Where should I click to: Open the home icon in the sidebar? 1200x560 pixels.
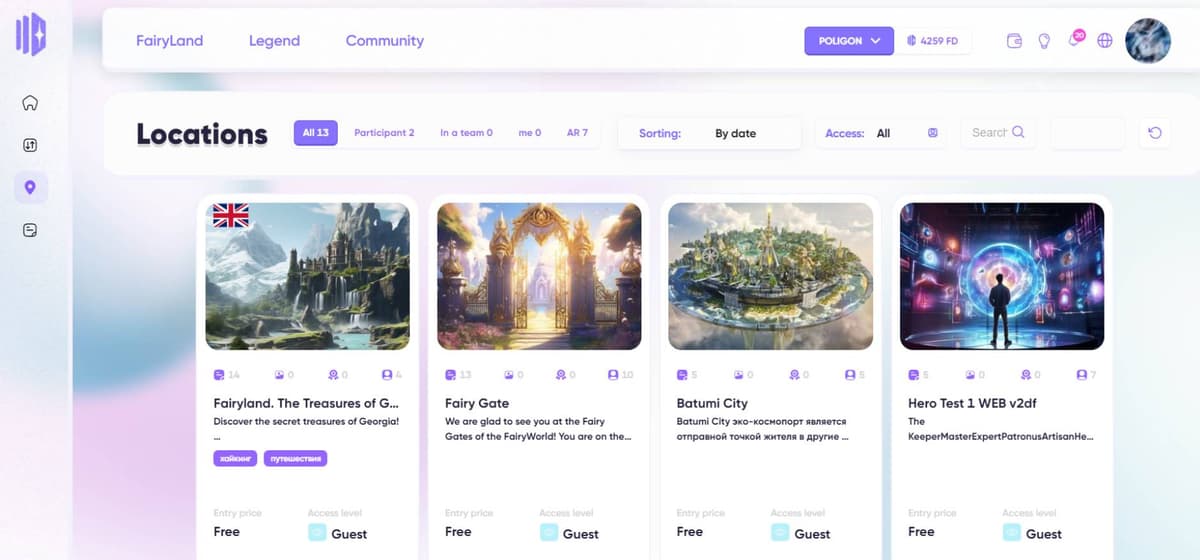30,103
